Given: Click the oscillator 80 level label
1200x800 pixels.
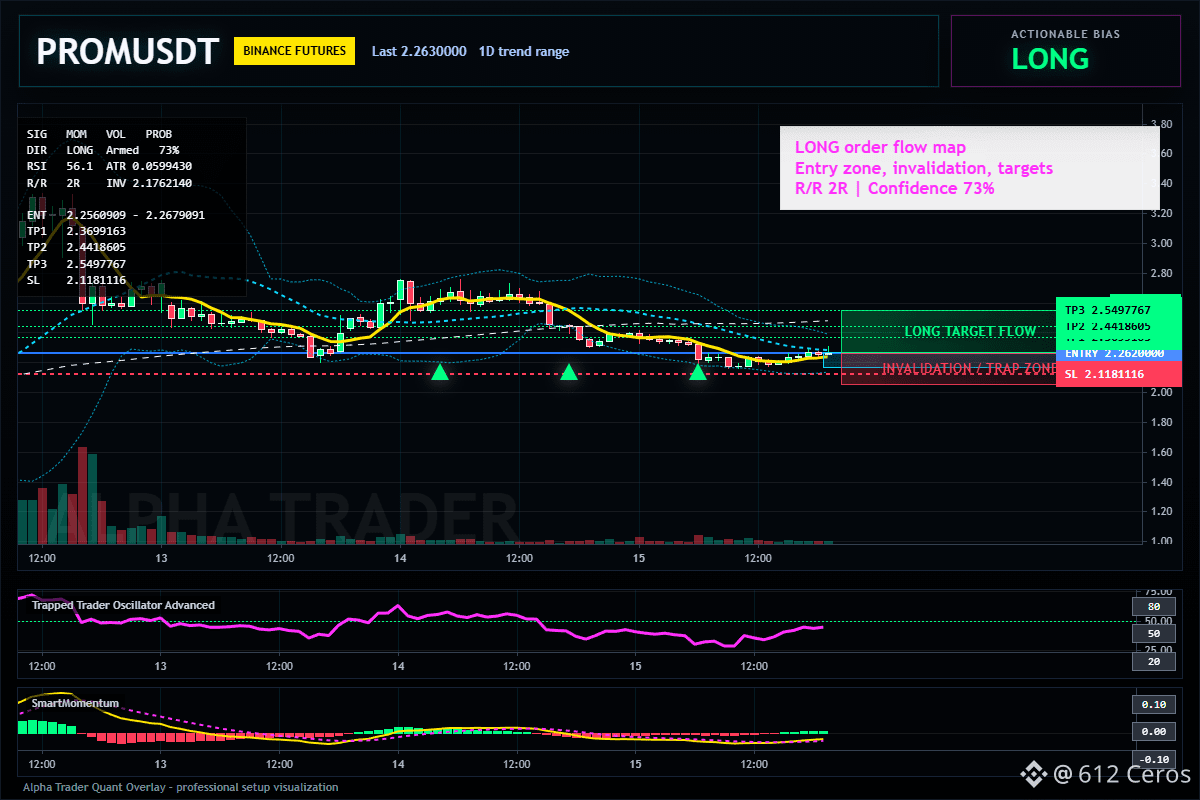Looking at the screenshot, I should (1152, 606).
